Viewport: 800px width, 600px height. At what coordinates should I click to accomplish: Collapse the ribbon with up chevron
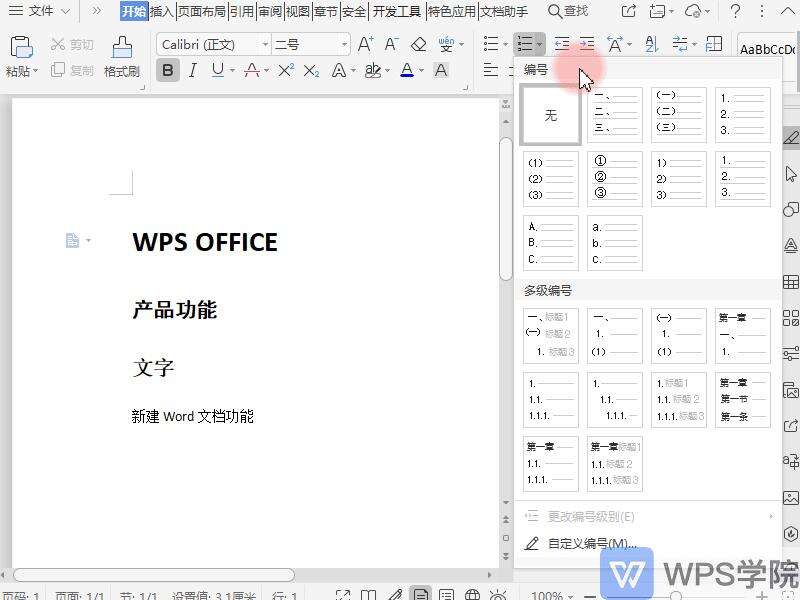pyautogui.click(x=788, y=11)
